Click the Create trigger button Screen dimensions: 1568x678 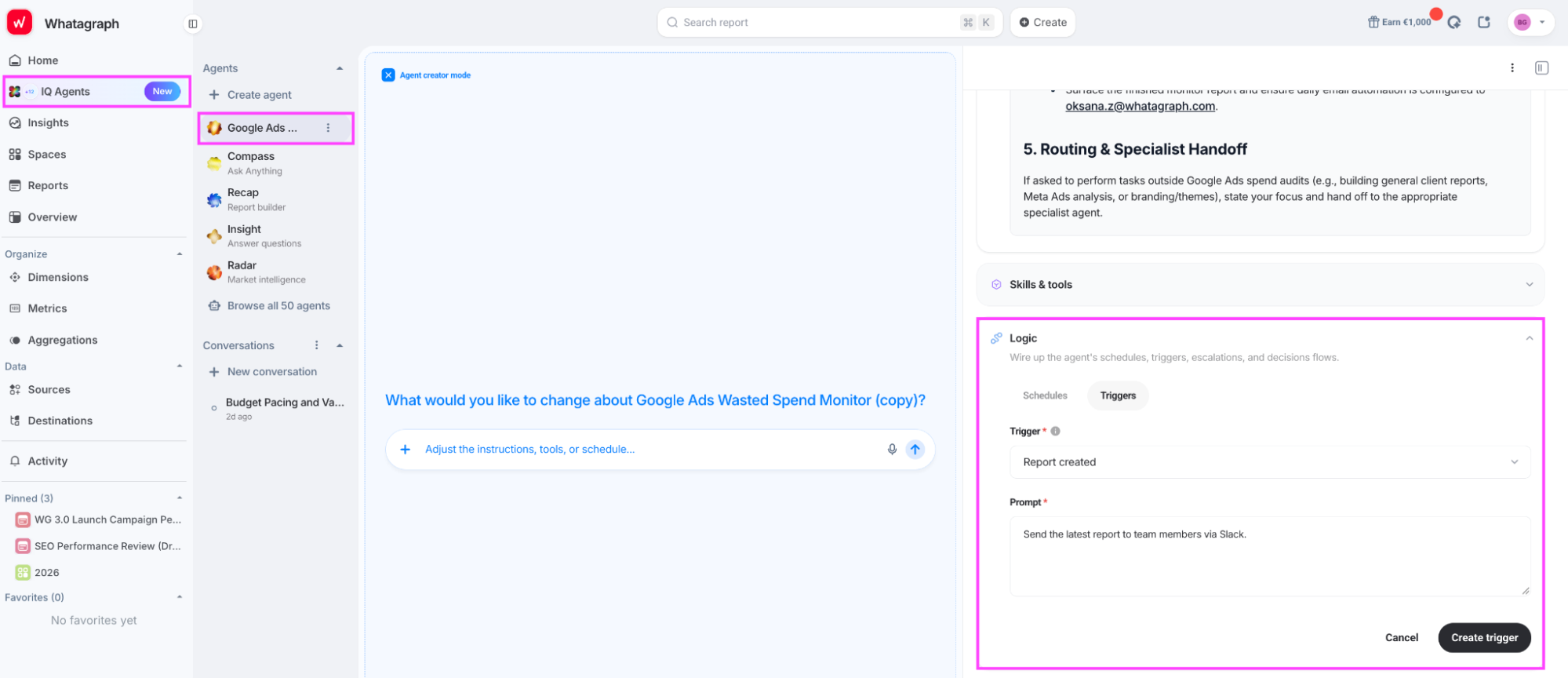click(1484, 638)
